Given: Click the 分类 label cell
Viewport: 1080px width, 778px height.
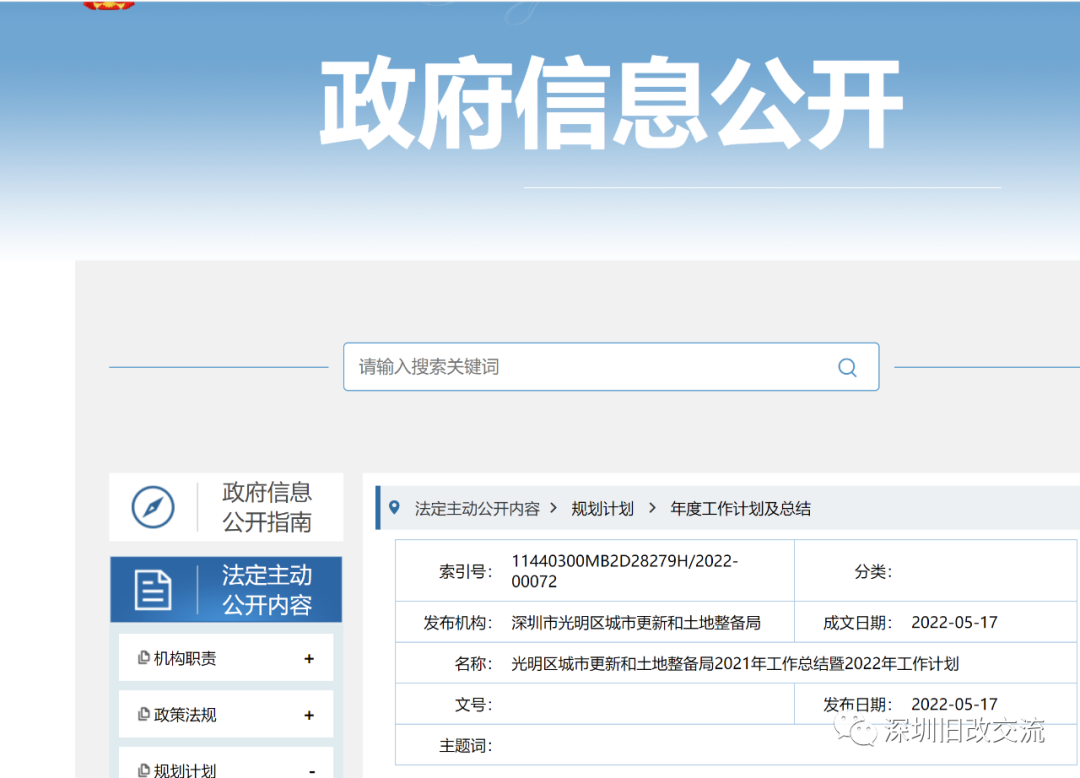Looking at the screenshot, I should point(873,571).
